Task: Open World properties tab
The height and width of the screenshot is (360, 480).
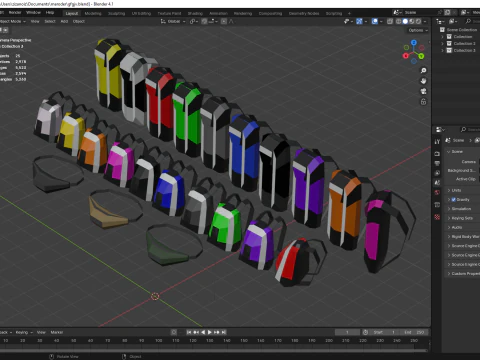Action: [437, 193]
